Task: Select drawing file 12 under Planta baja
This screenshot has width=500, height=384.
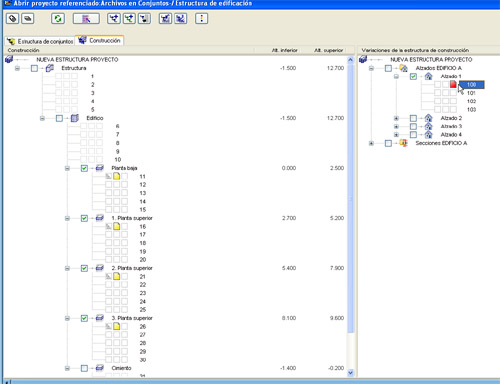Action: (x=143, y=185)
